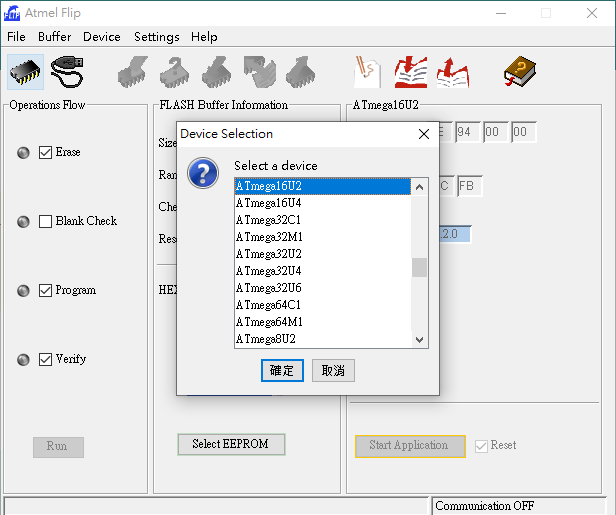Click the device list scroll down arrow
The image size is (616, 515).
[419, 339]
